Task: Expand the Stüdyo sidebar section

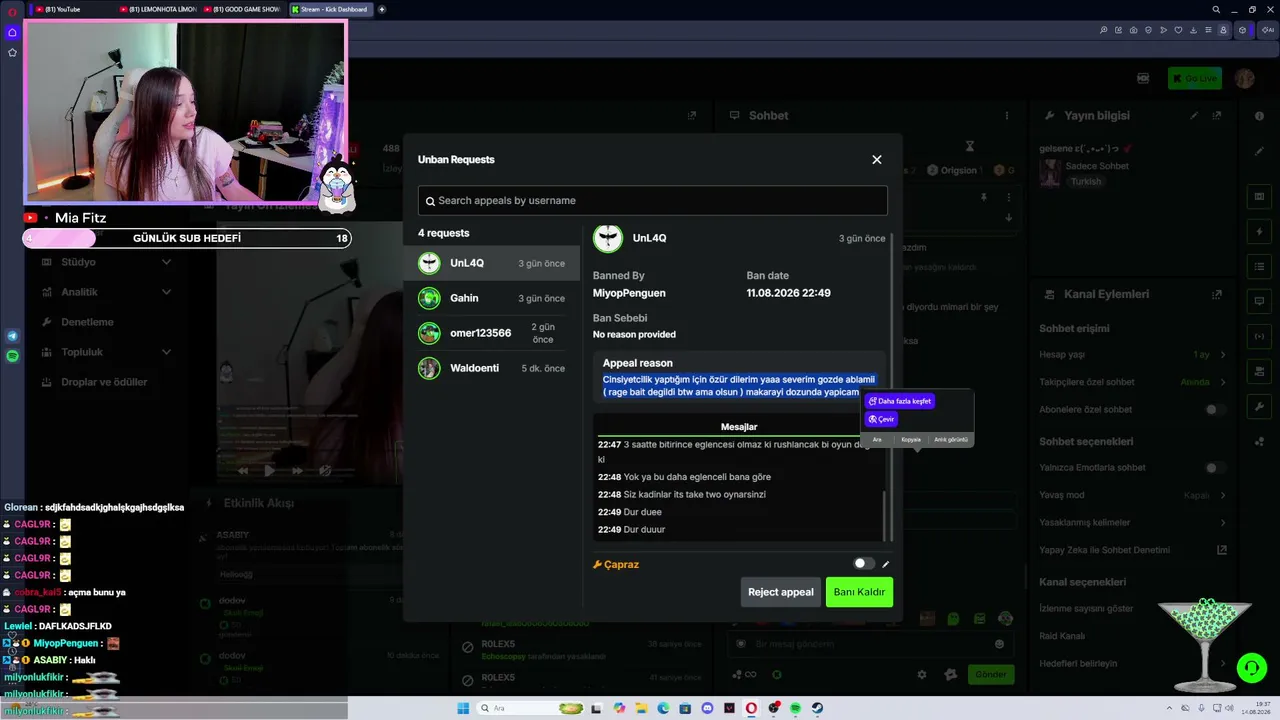Action: click(x=105, y=262)
